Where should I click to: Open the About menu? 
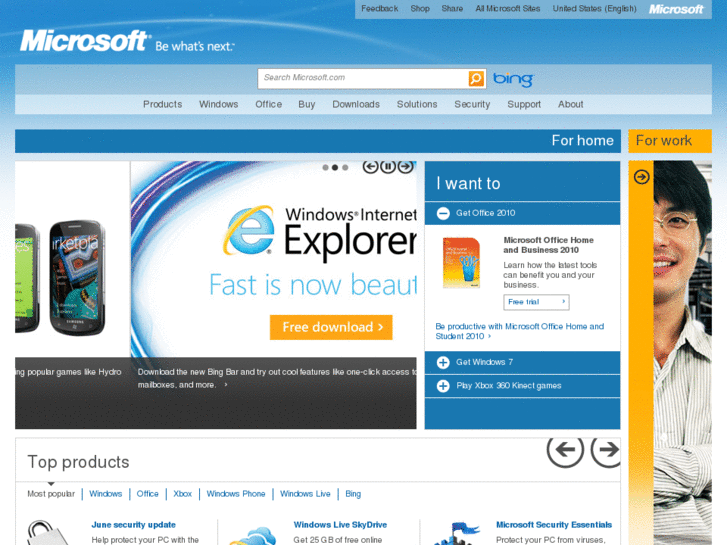pyautogui.click(x=570, y=104)
